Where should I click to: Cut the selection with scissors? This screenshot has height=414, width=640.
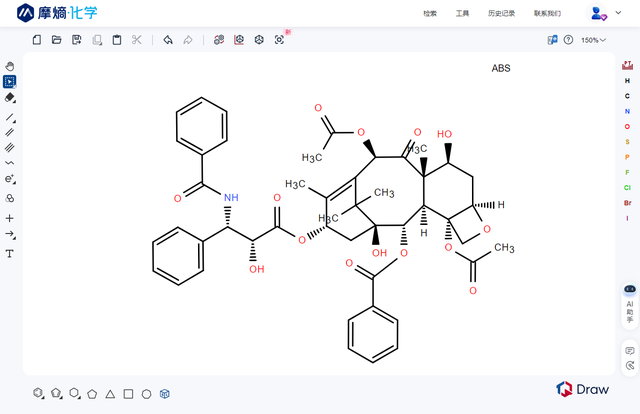point(137,40)
